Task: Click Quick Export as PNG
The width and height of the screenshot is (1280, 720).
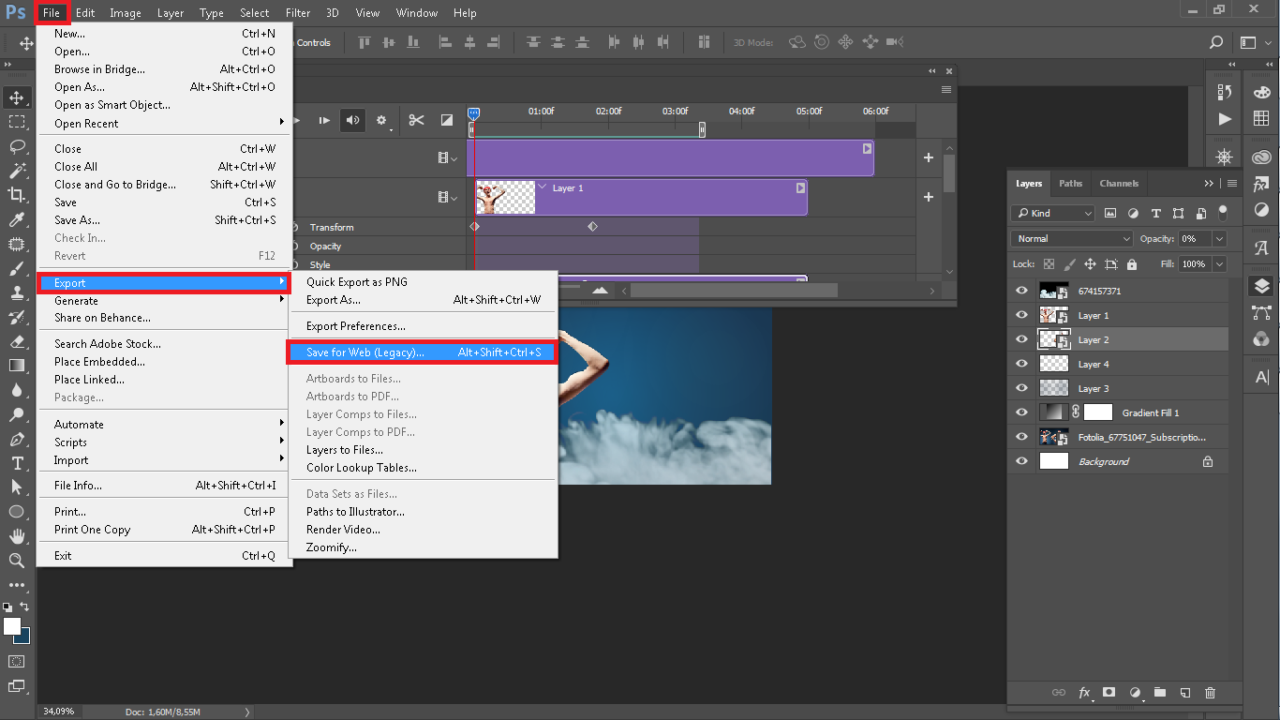Action: click(x=356, y=282)
